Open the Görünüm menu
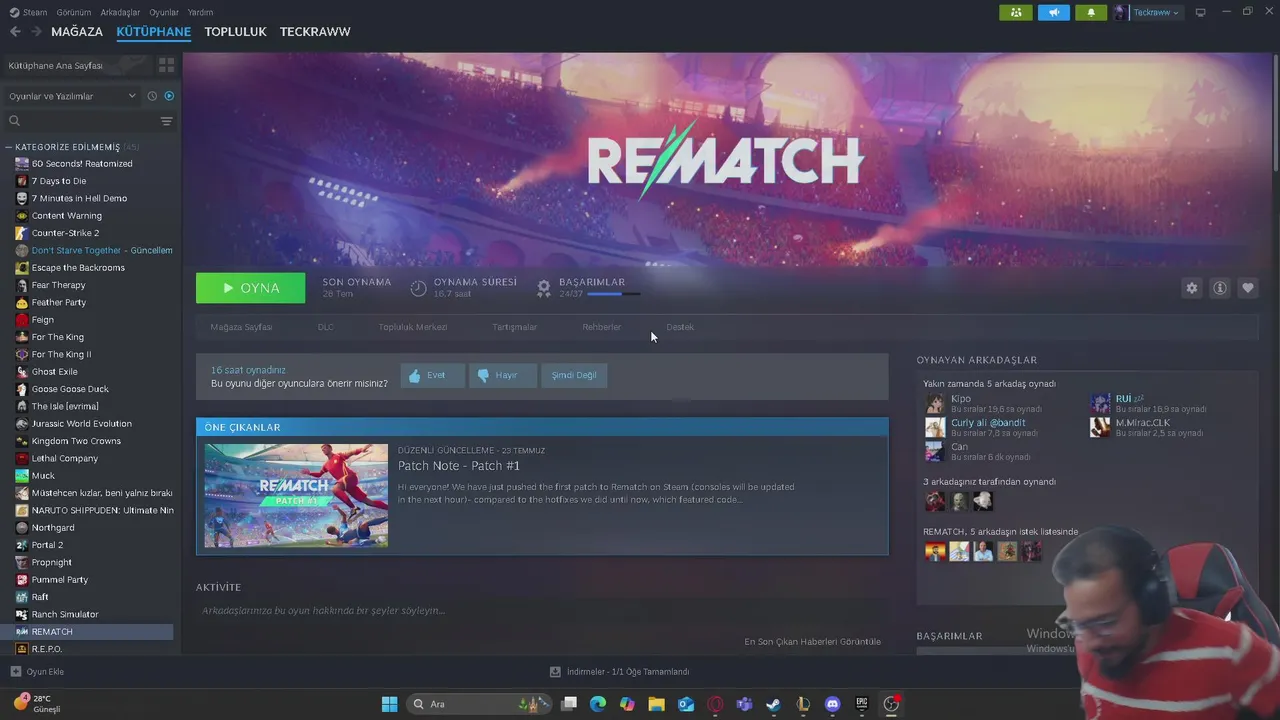 coord(74,12)
